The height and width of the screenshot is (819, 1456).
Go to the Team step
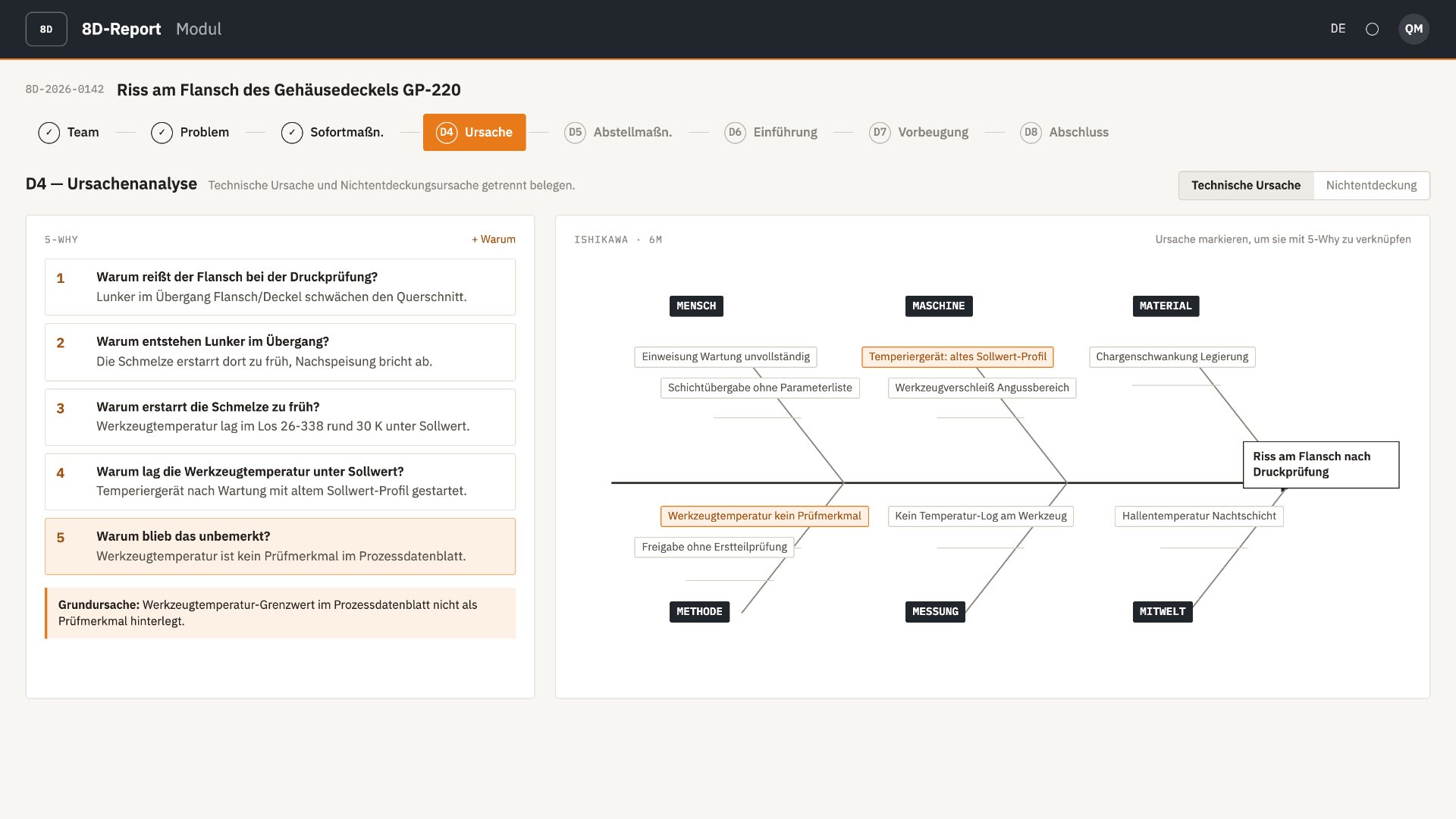pyautogui.click(x=69, y=132)
